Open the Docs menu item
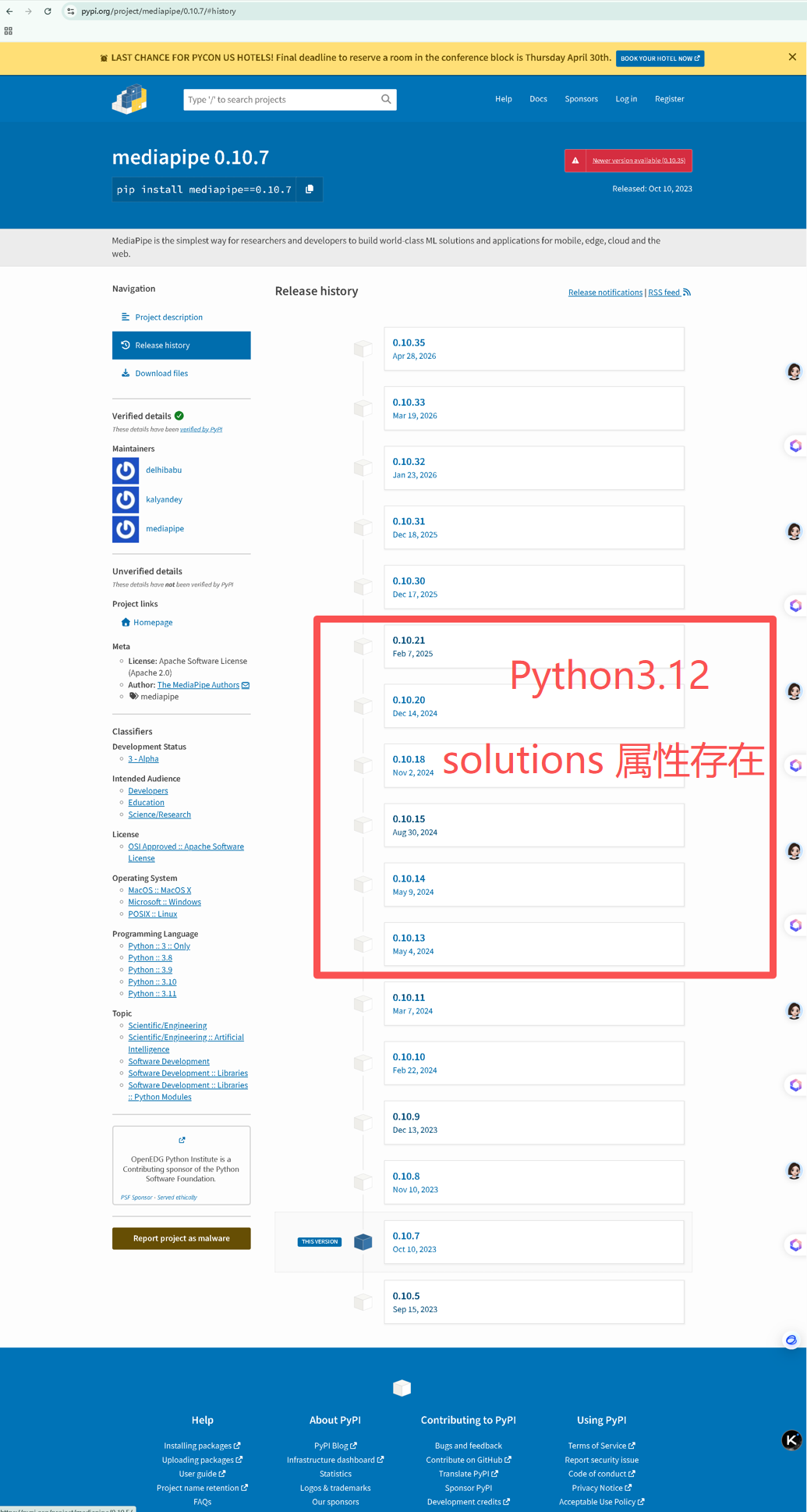Viewport: 807px width, 1512px height. tap(538, 99)
